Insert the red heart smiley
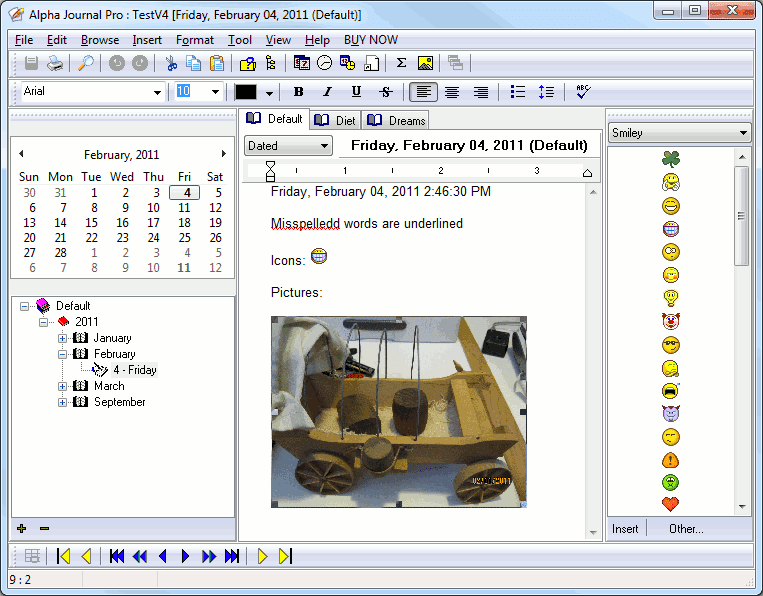Viewport: 763px width, 596px height. point(670,503)
